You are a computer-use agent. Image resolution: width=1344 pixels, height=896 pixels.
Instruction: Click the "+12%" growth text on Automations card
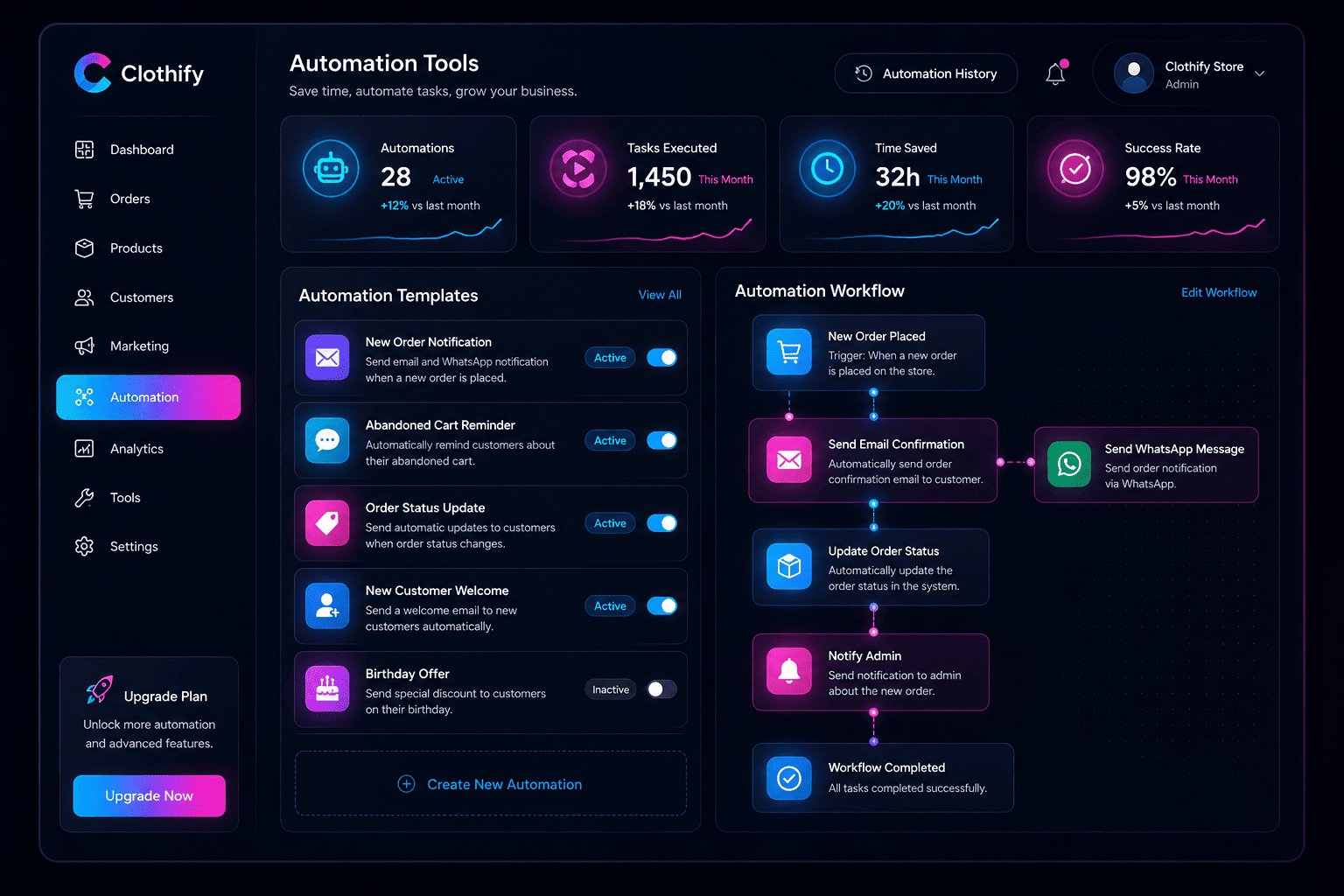tap(395, 206)
